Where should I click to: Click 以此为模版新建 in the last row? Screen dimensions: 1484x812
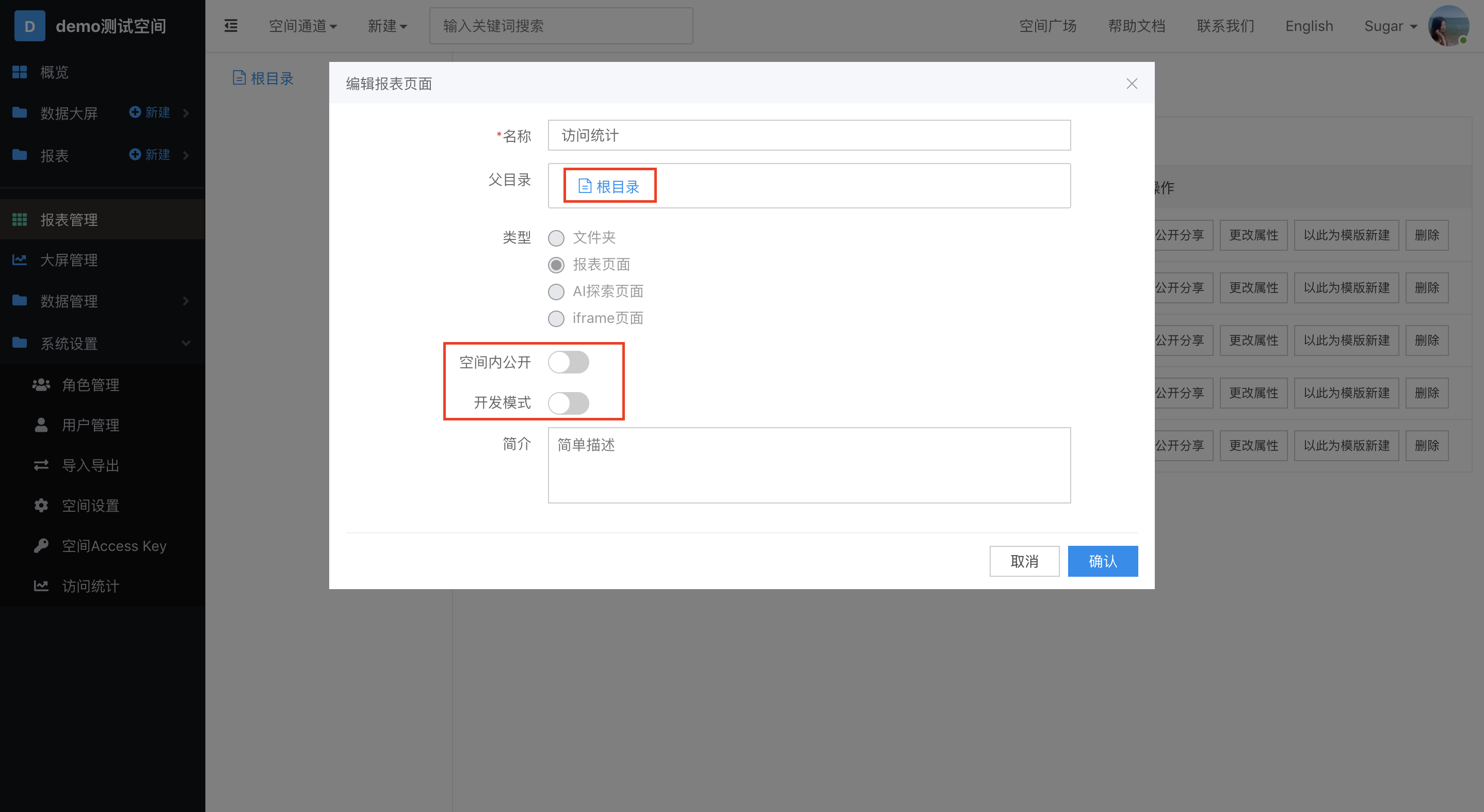(x=1346, y=445)
